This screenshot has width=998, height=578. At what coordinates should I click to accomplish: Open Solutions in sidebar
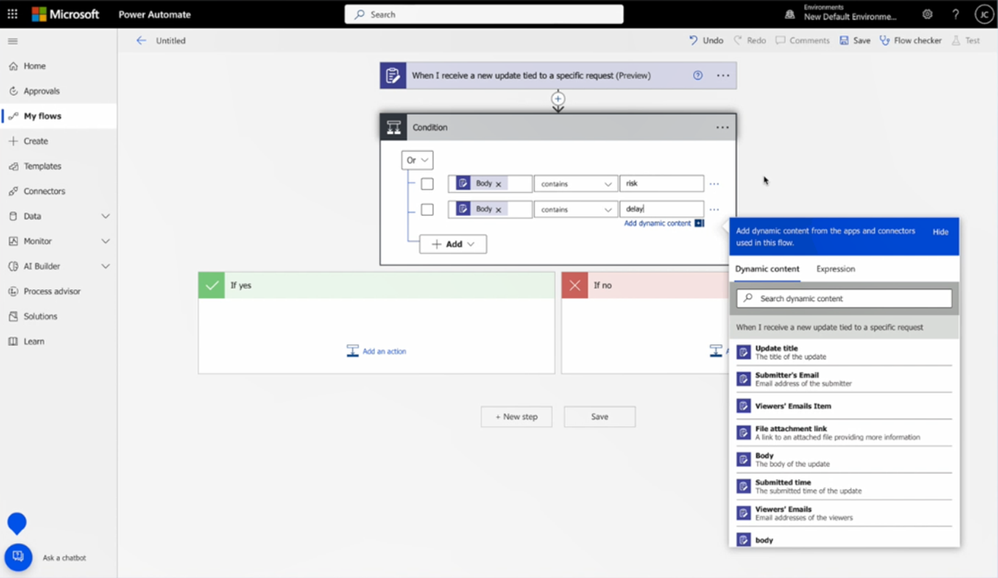click(58, 316)
